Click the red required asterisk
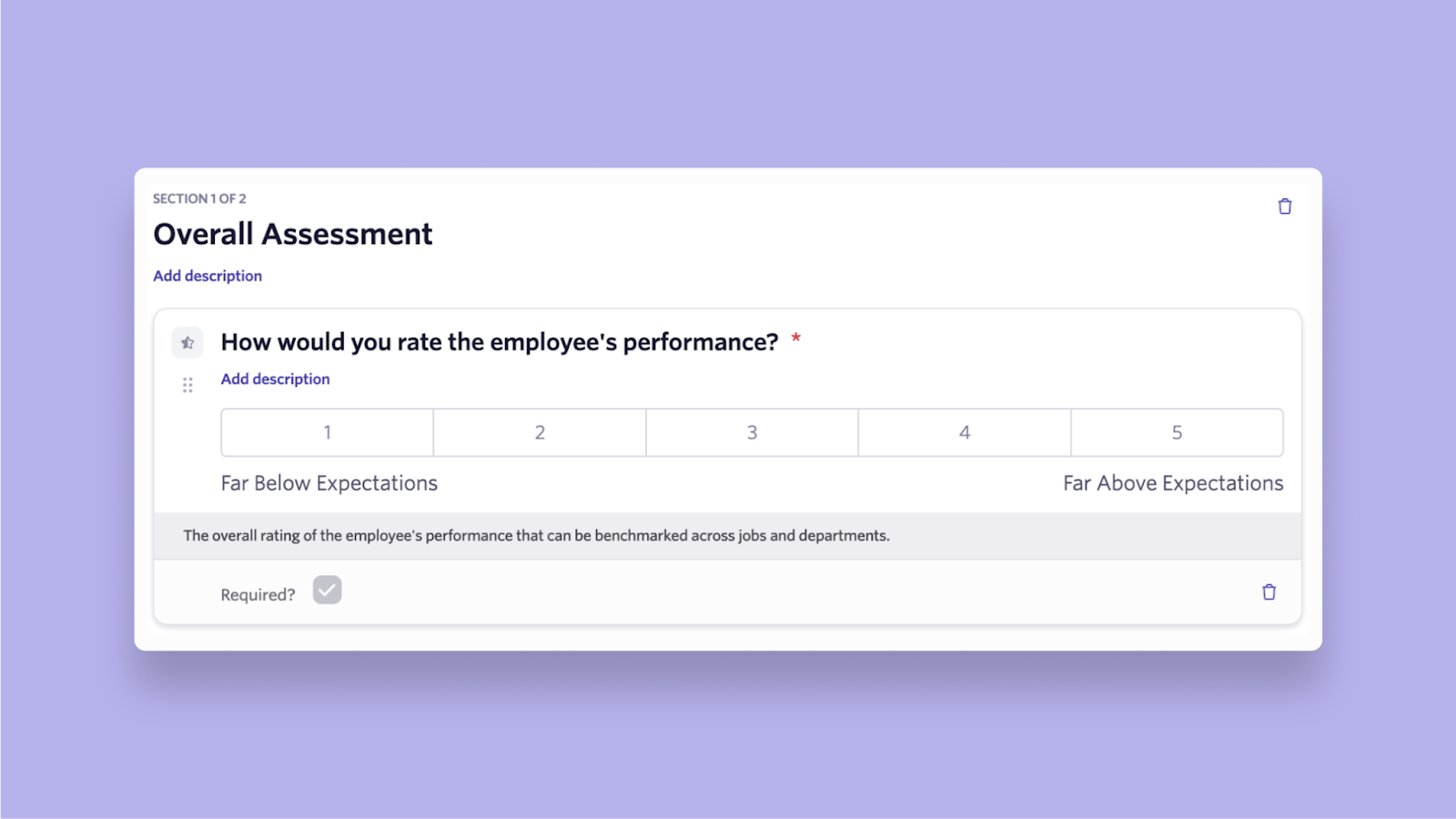Screen dimensions: 1456x819 pyautogui.click(x=795, y=338)
